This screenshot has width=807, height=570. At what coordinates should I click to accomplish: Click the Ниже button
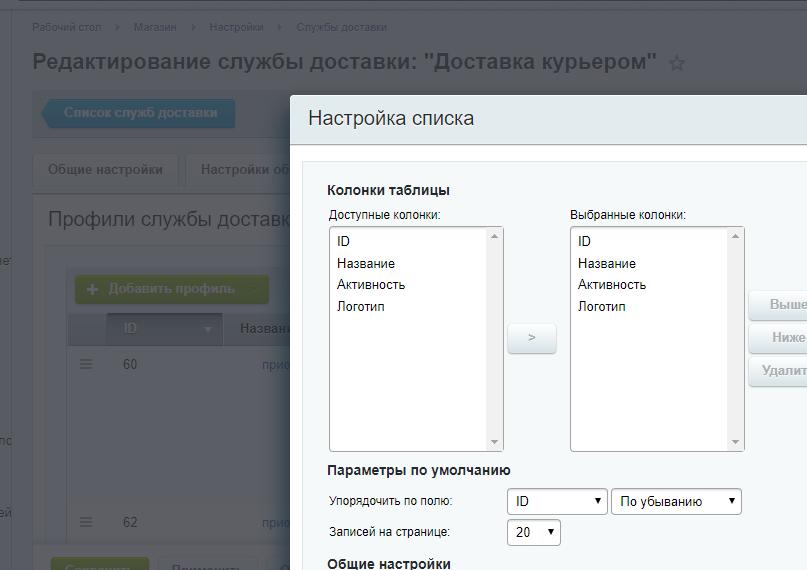pos(778,338)
